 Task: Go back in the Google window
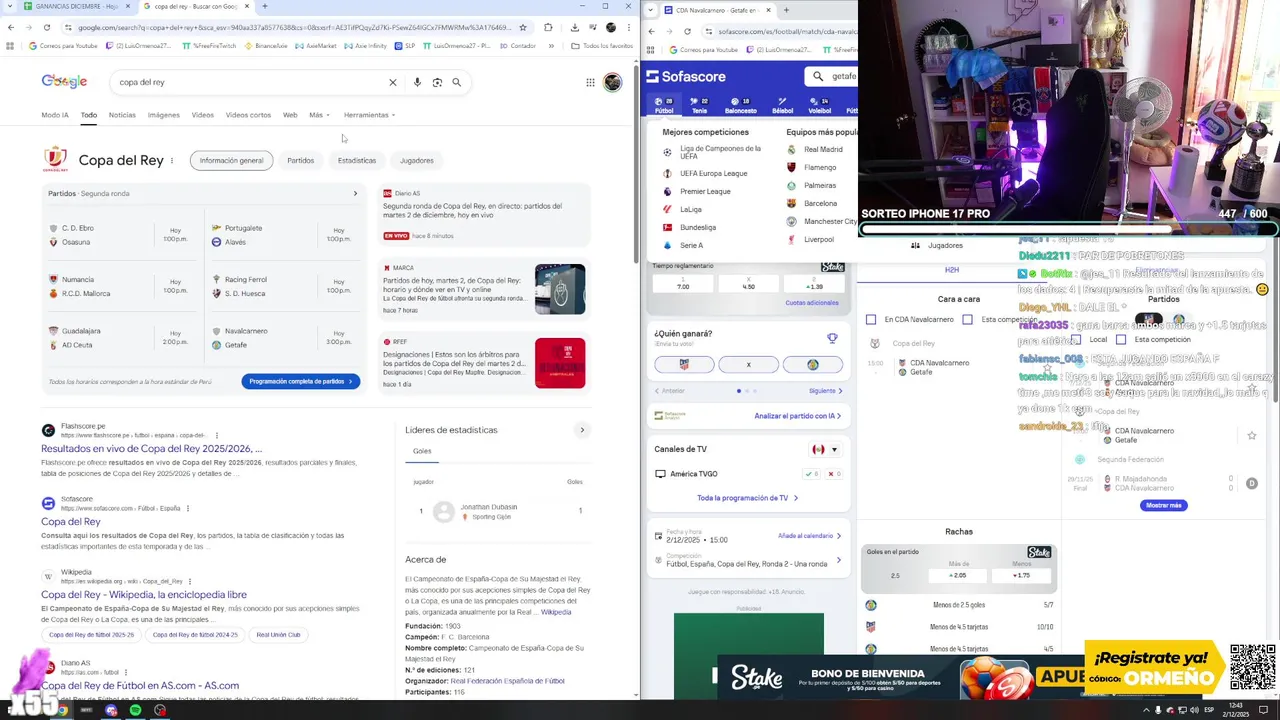pyautogui.click(x=11, y=27)
